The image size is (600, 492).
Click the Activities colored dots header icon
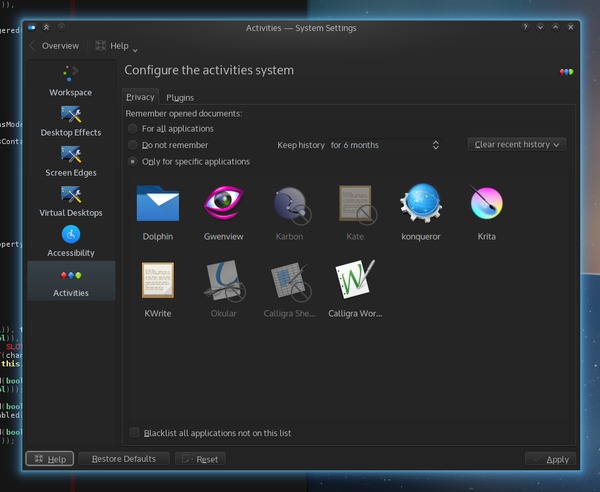(566, 72)
